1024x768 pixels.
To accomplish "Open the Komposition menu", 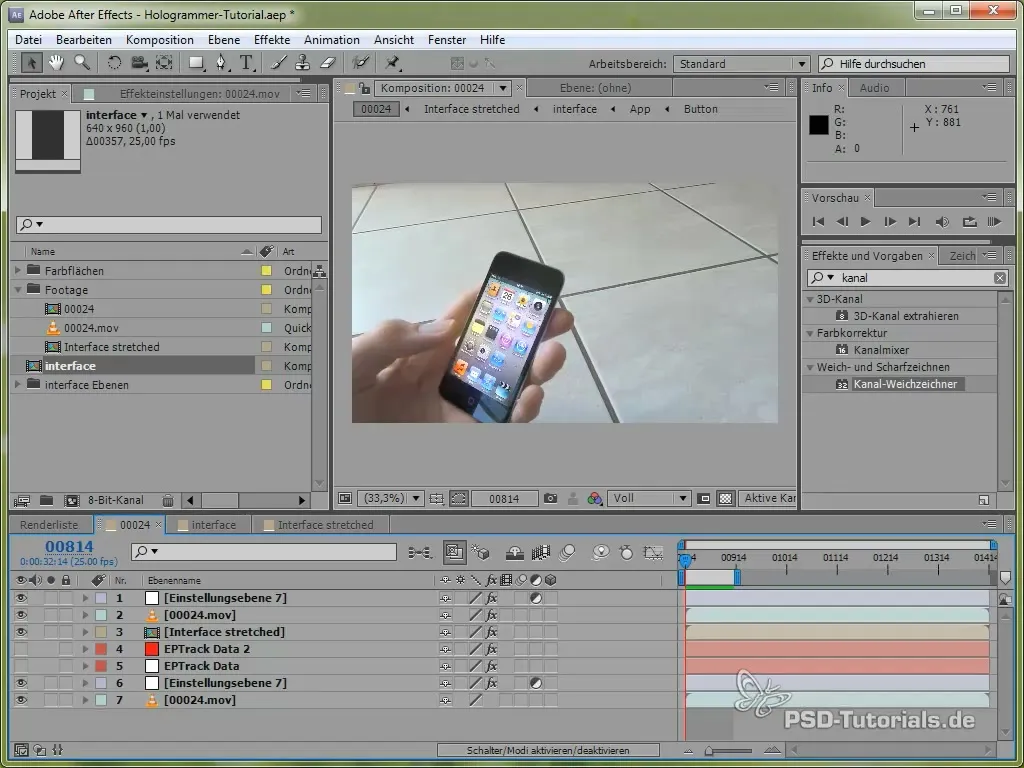I will (159, 40).
